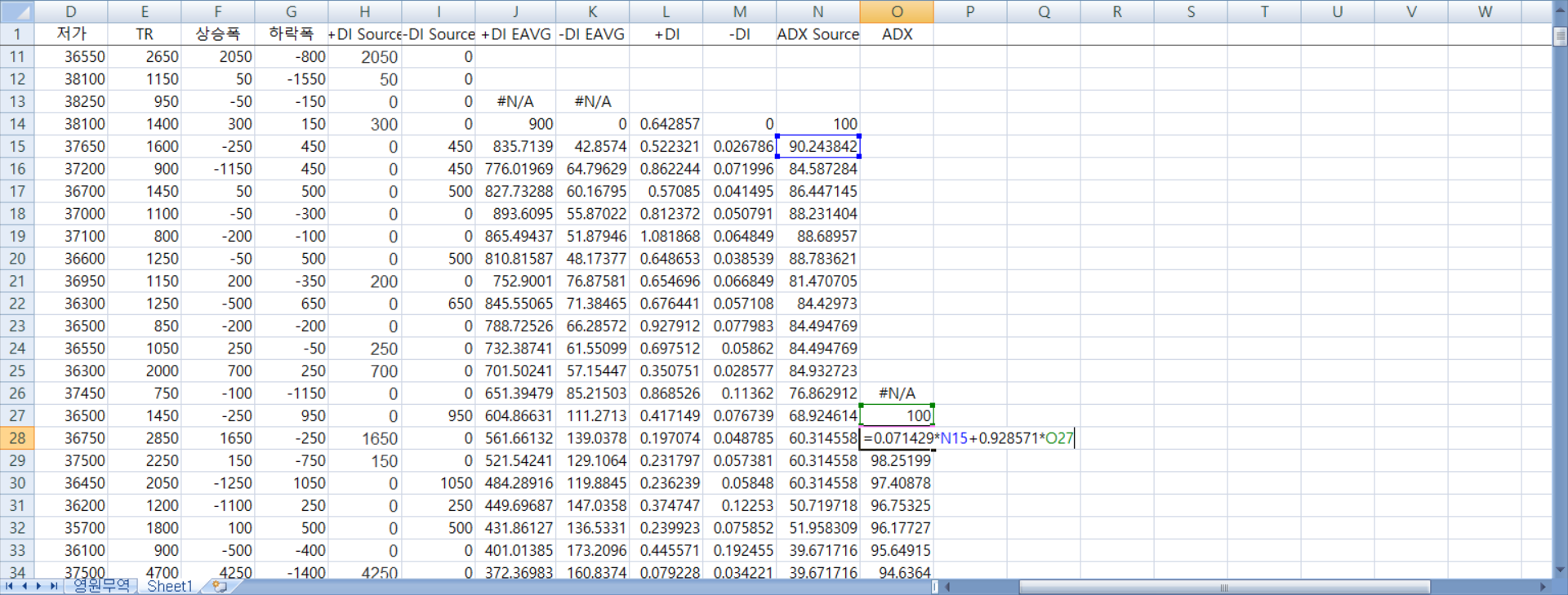Click the 68.924614 ADX Source value
The height and width of the screenshot is (595, 1568).
click(818, 416)
